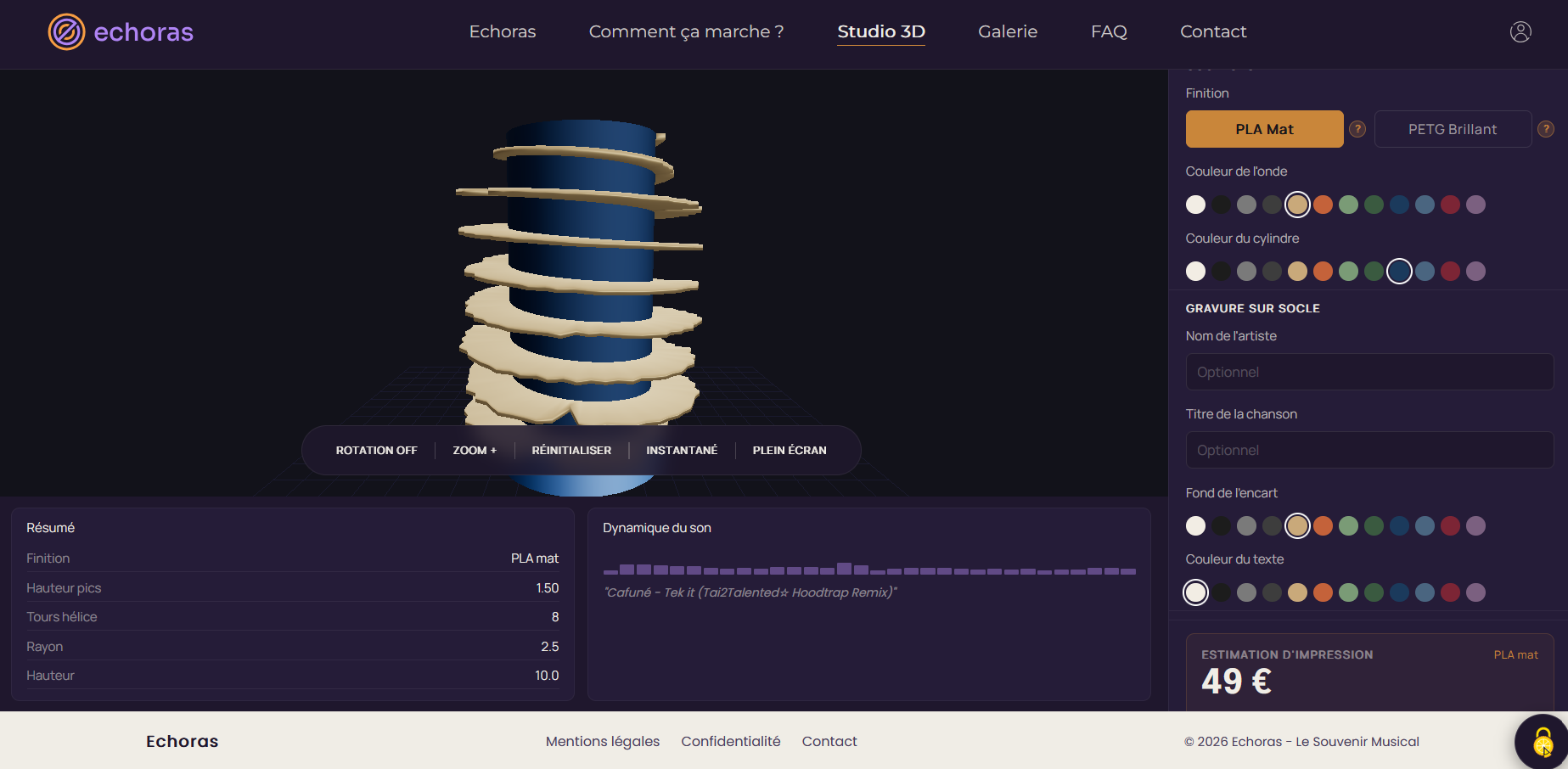Pick white swatch under Couleur du cylindre
Viewport: 1568px width, 769px height.
point(1195,272)
